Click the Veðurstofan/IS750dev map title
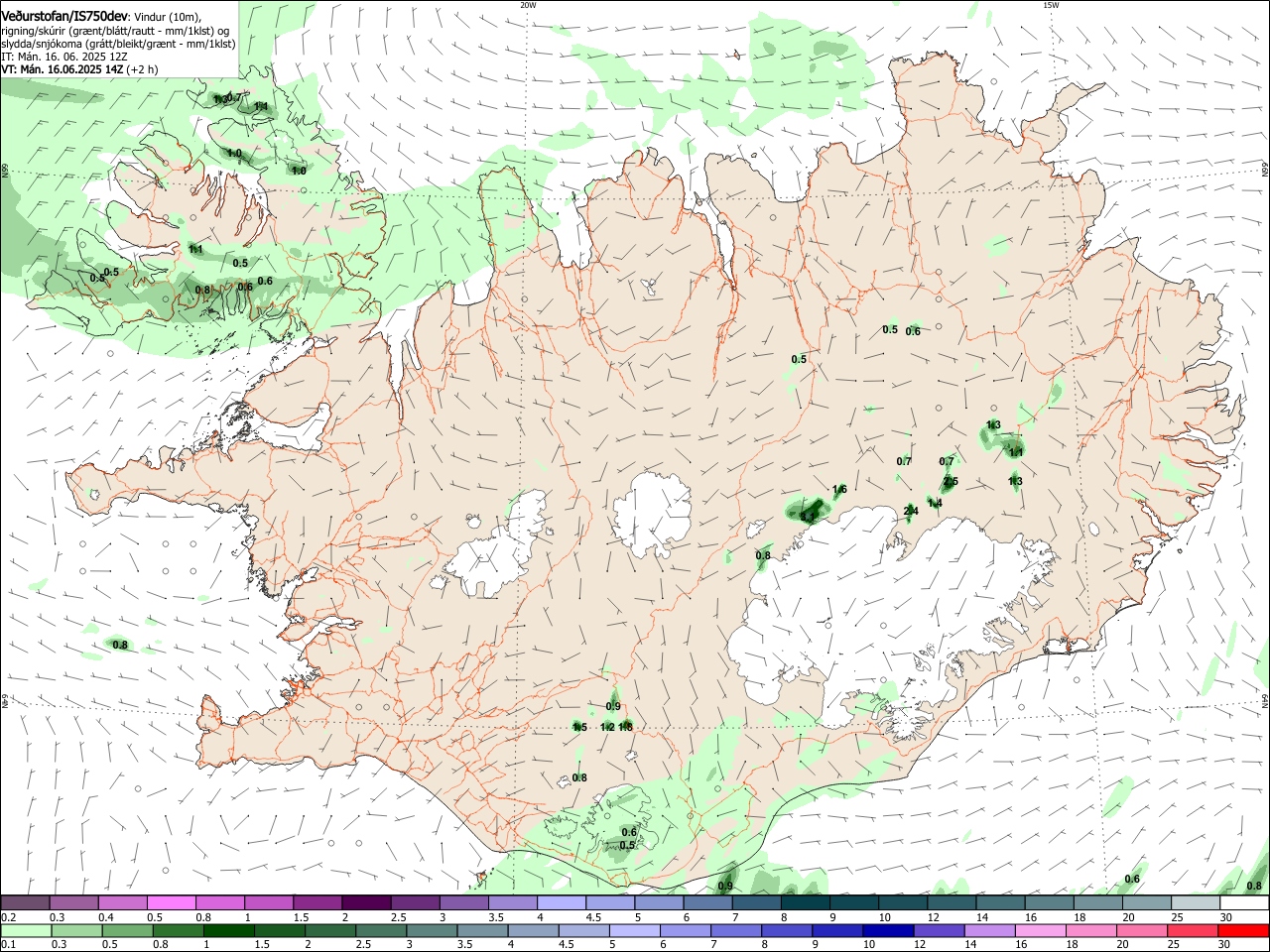 pos(64,16)
